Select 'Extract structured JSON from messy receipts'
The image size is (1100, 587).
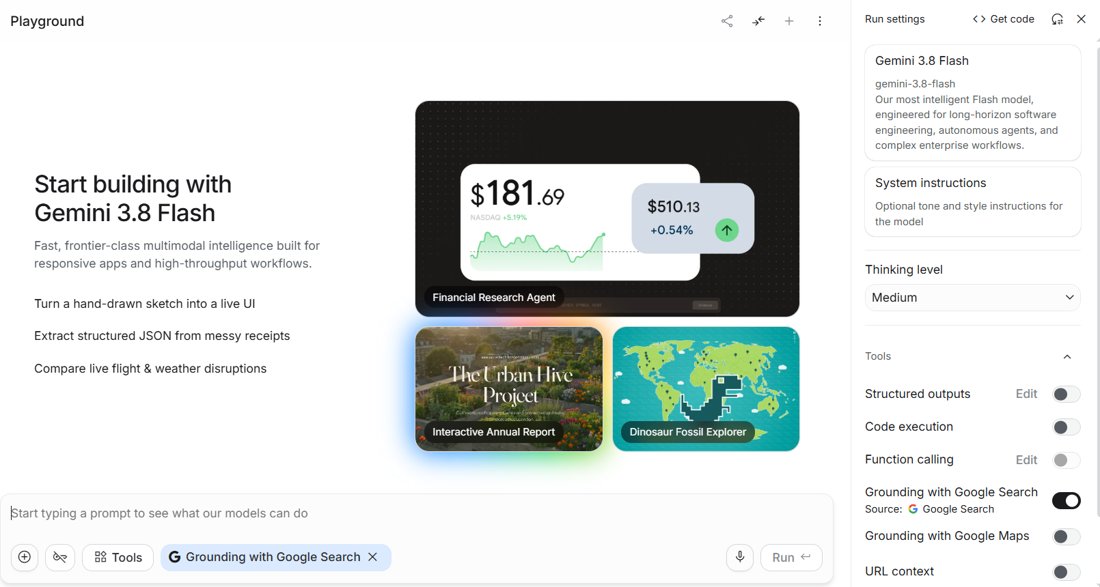pos(162,336)
